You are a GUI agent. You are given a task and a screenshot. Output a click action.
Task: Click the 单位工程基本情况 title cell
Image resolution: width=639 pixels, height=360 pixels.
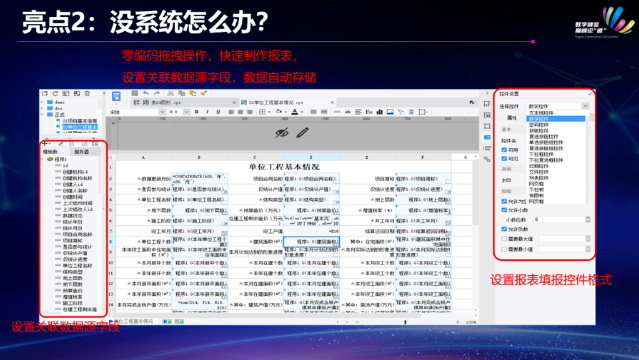pos(284,167)
